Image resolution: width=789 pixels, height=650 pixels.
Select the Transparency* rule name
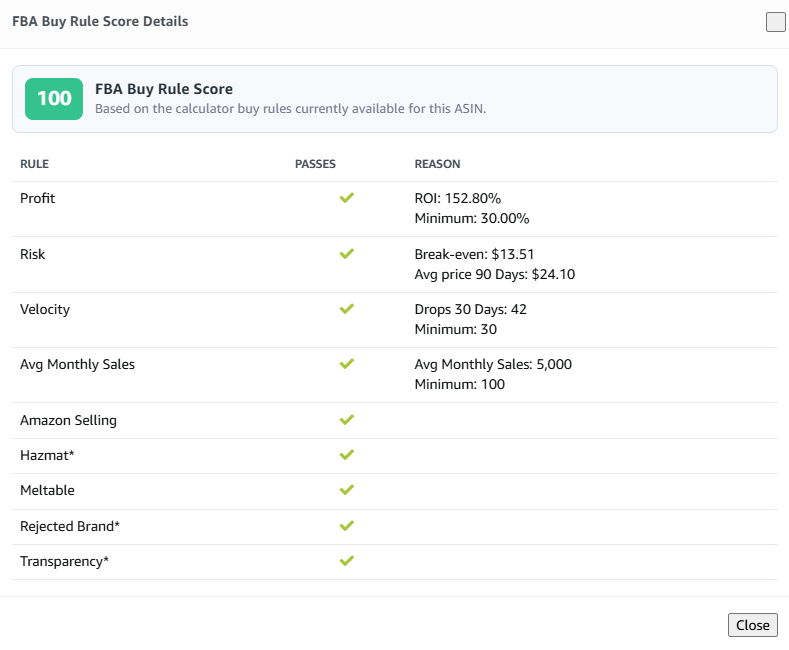(x=64, y=561)
